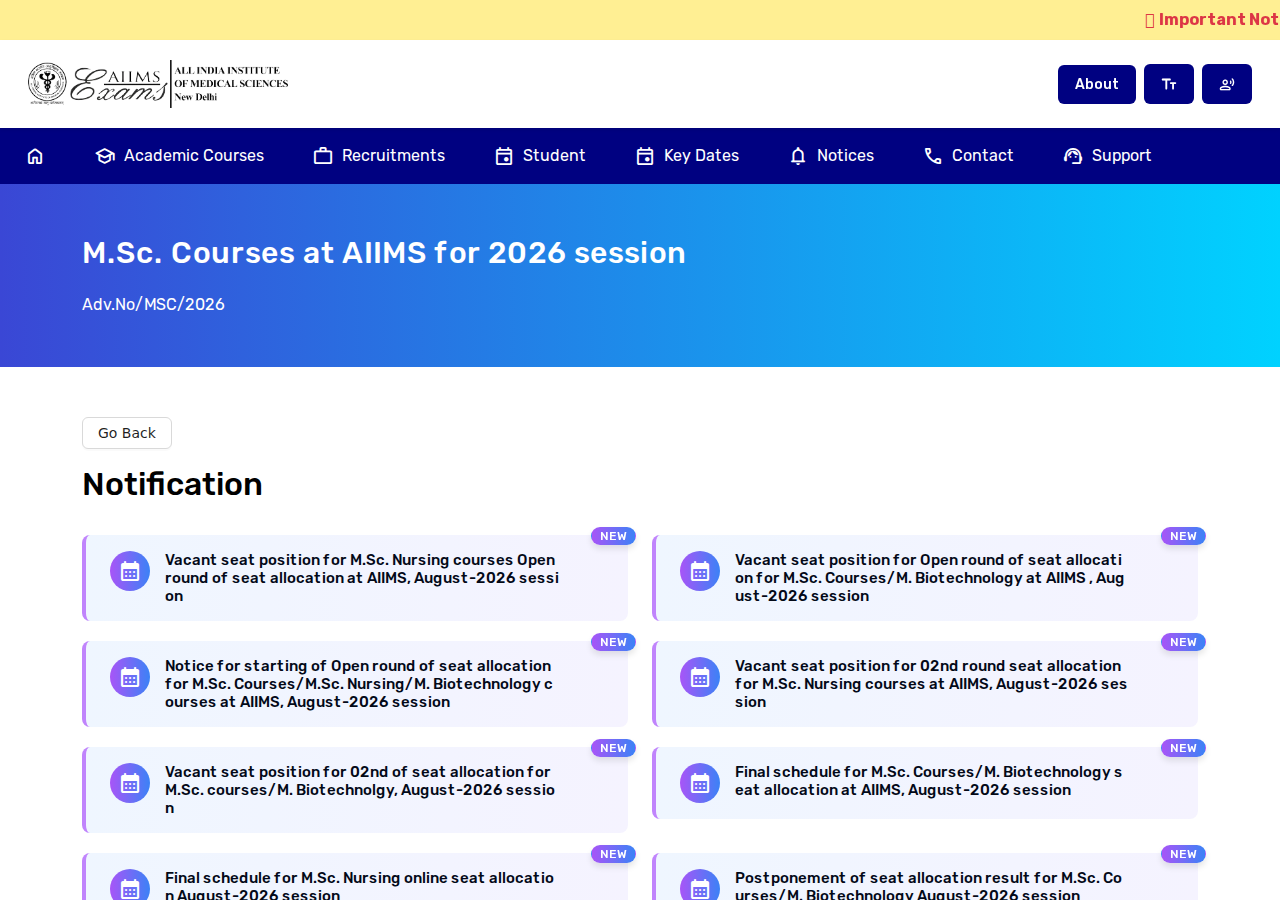1280x900 pixels.
Task: Open the Recruitments menu
Action: 379,156
